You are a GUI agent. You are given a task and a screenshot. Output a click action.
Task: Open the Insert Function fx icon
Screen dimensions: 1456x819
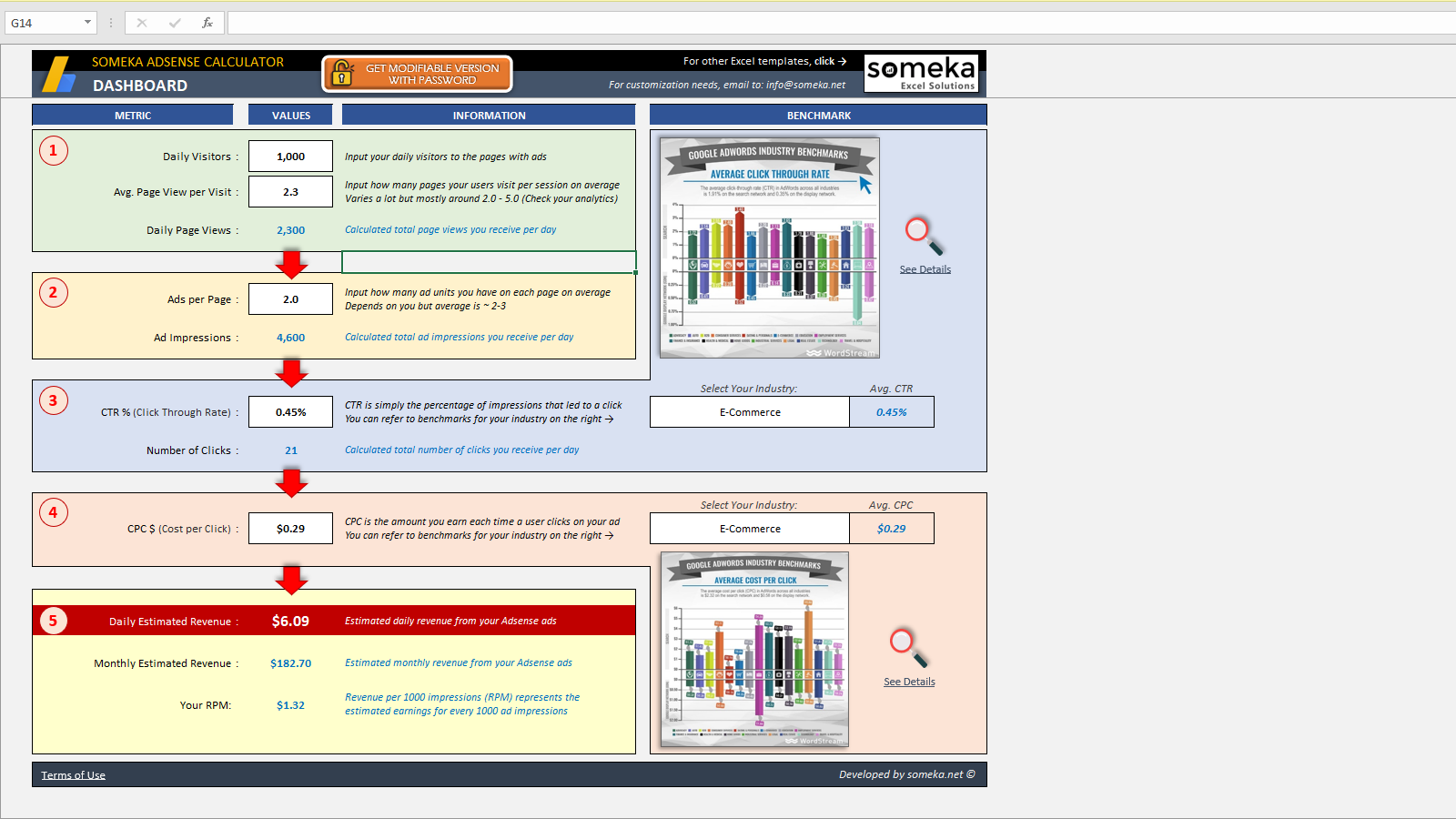[x=207, y=23]
